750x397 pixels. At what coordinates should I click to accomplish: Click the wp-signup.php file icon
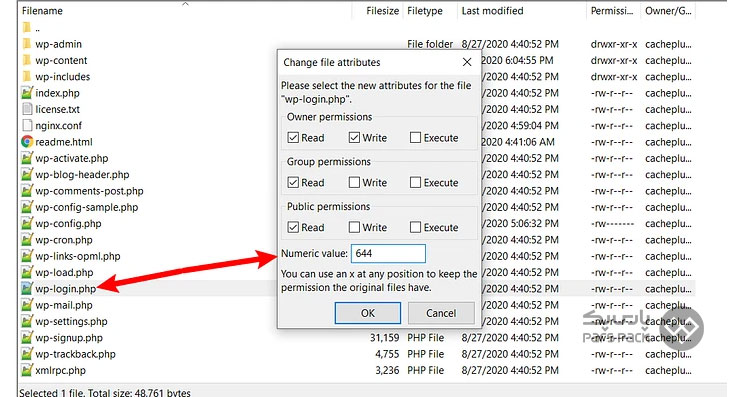click(27, 338)
